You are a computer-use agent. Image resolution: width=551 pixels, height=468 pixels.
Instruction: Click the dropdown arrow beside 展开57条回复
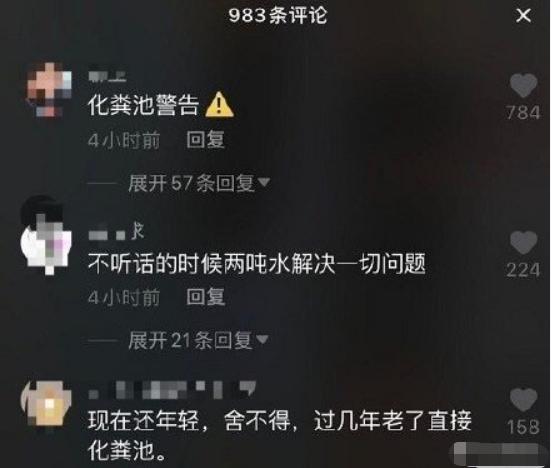click(x=264, y=182)
